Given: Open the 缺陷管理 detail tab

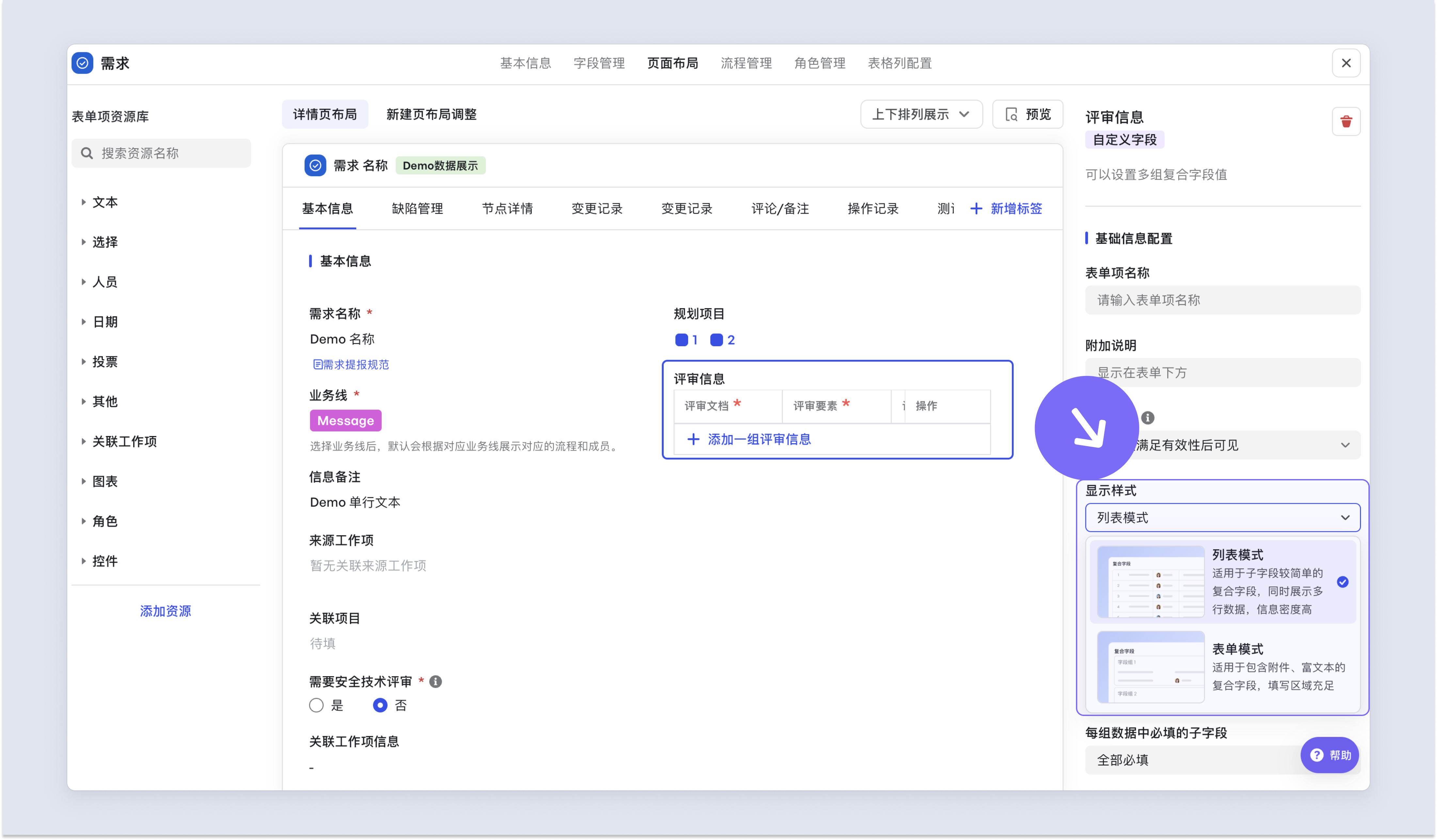Looking at the screenshot, I should tap(418, 209).
